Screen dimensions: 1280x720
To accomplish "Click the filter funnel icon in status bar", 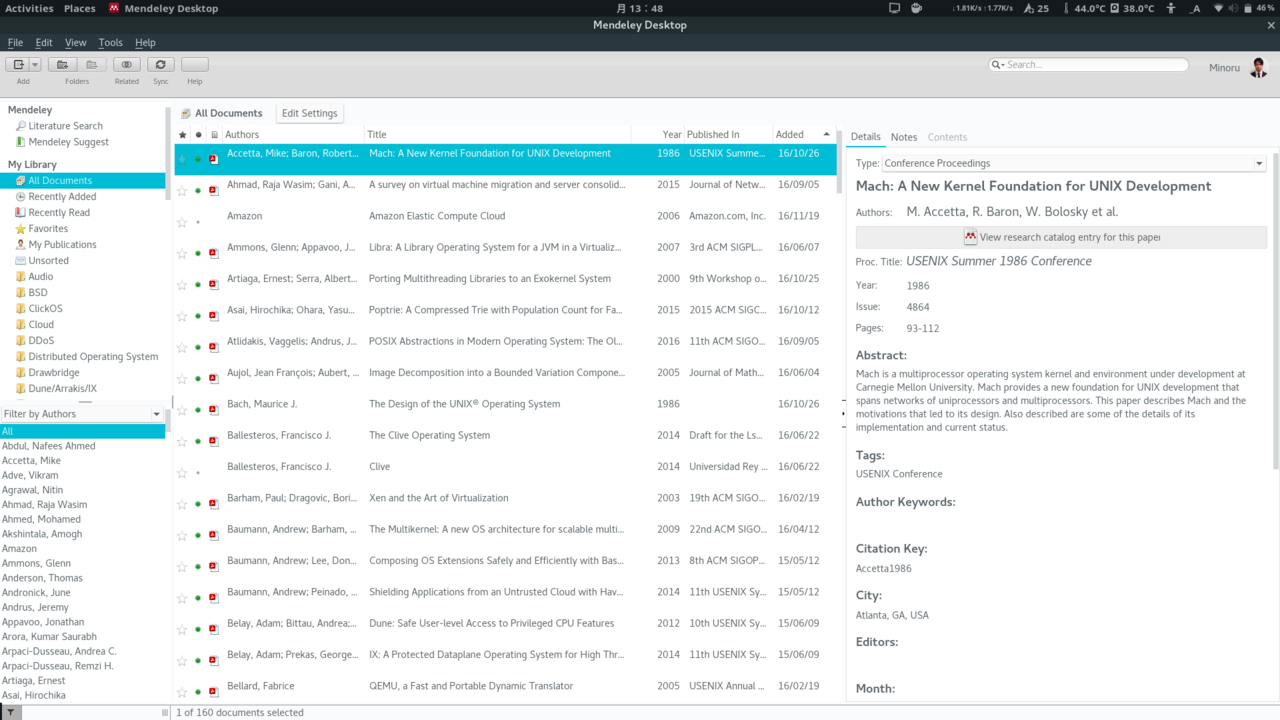I will (10, 713).
